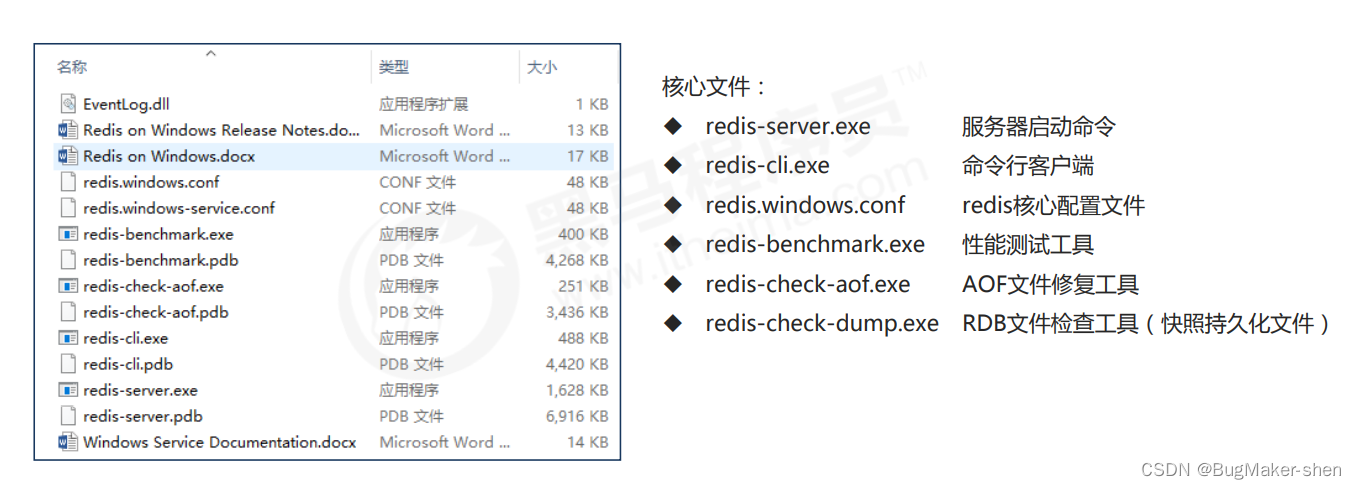Select the redis.windows.conf file name in list
1356x489 pixels.
[x=151, y=182]
